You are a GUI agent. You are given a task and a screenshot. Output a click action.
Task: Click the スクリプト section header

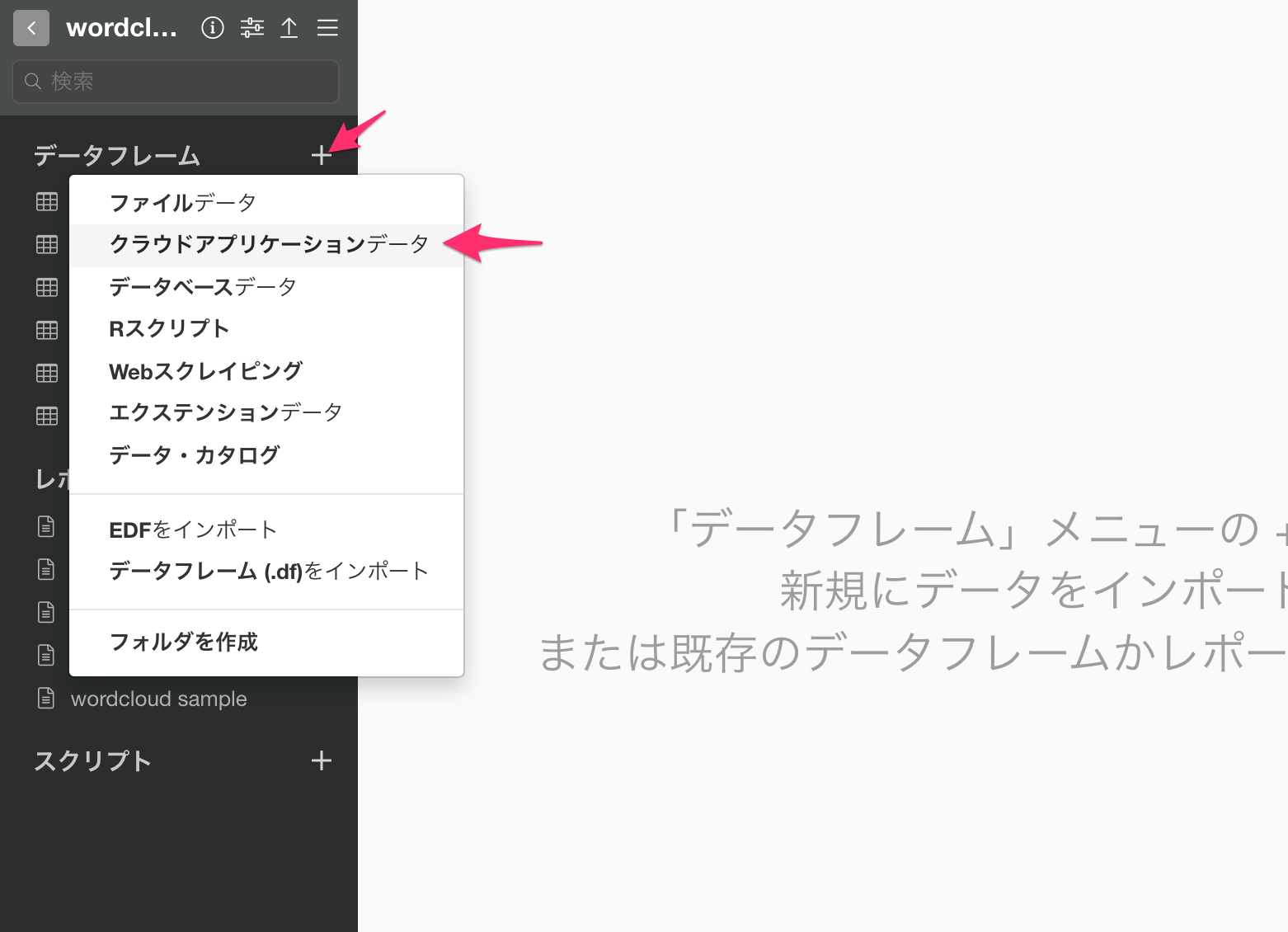pyautogui.click(x=92, y=760)
